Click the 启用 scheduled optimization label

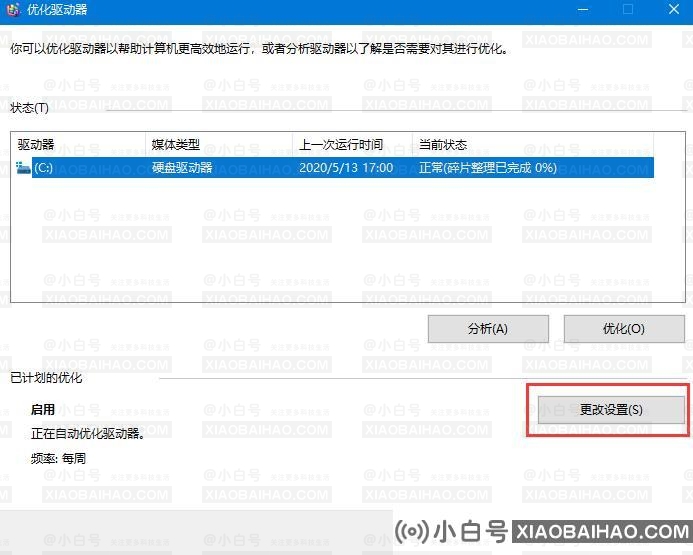pos(43,410)
